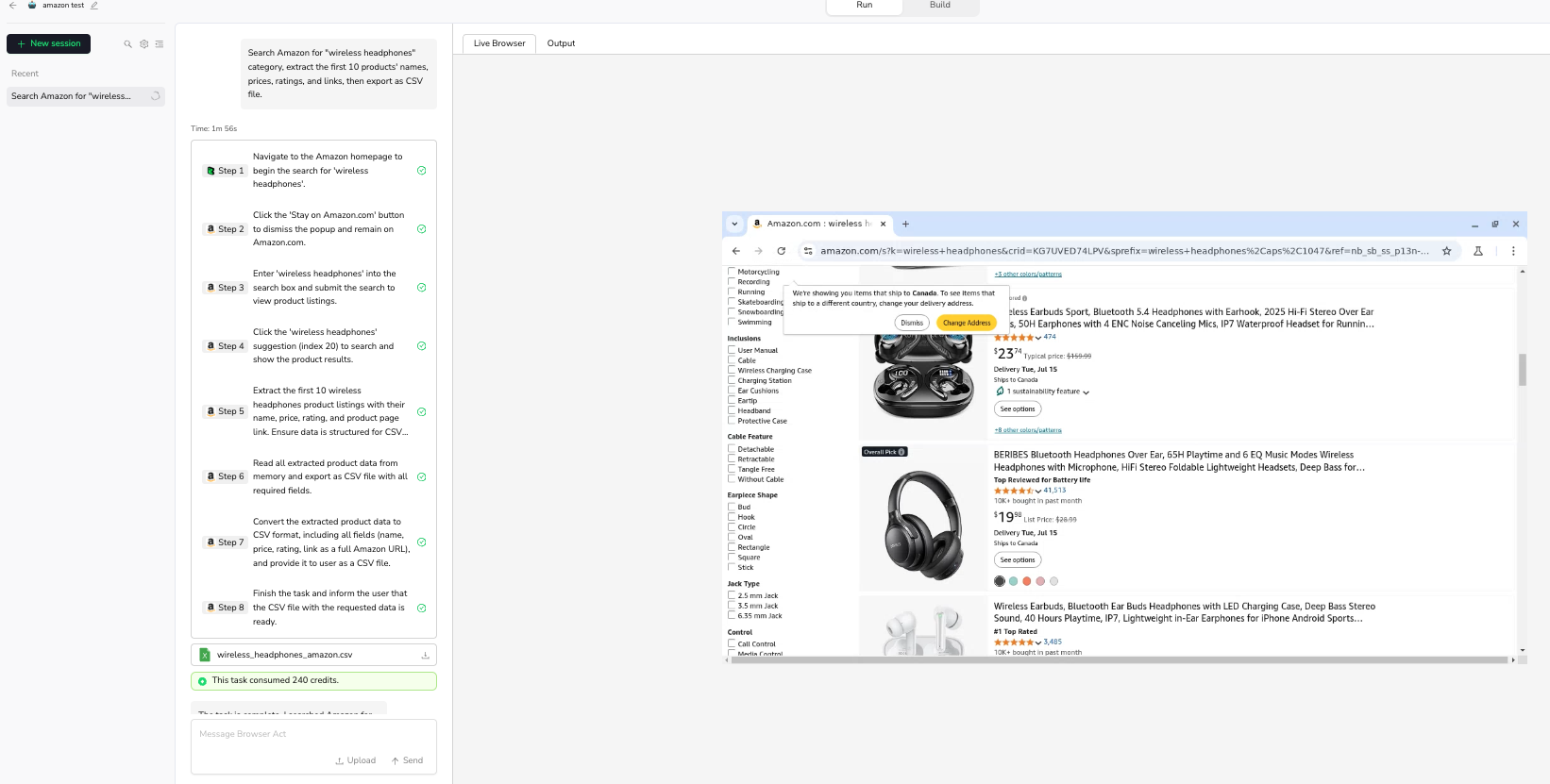Tick the Ear Cushions checkbox

(x=732, y=391)
